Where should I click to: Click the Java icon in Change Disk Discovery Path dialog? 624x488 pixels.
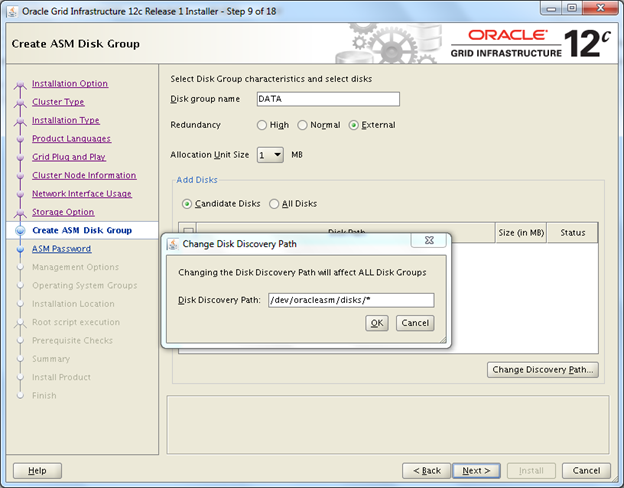click(173, 244)
